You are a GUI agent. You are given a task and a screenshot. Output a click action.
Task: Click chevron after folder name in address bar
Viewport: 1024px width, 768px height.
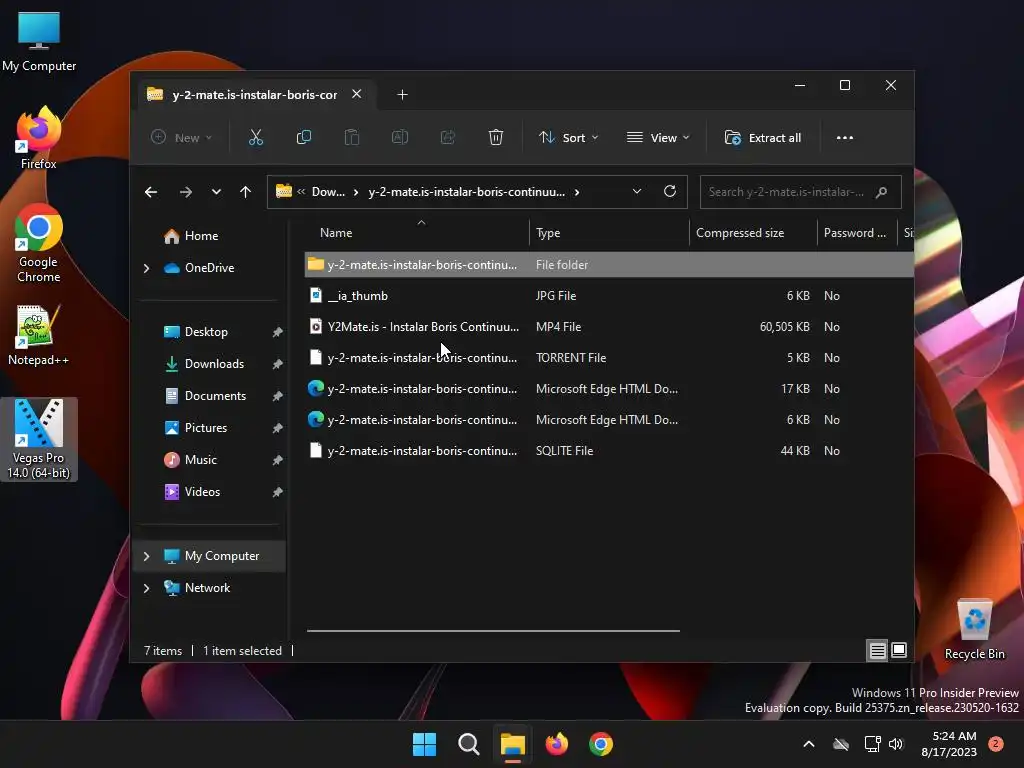tap(577, 192)
